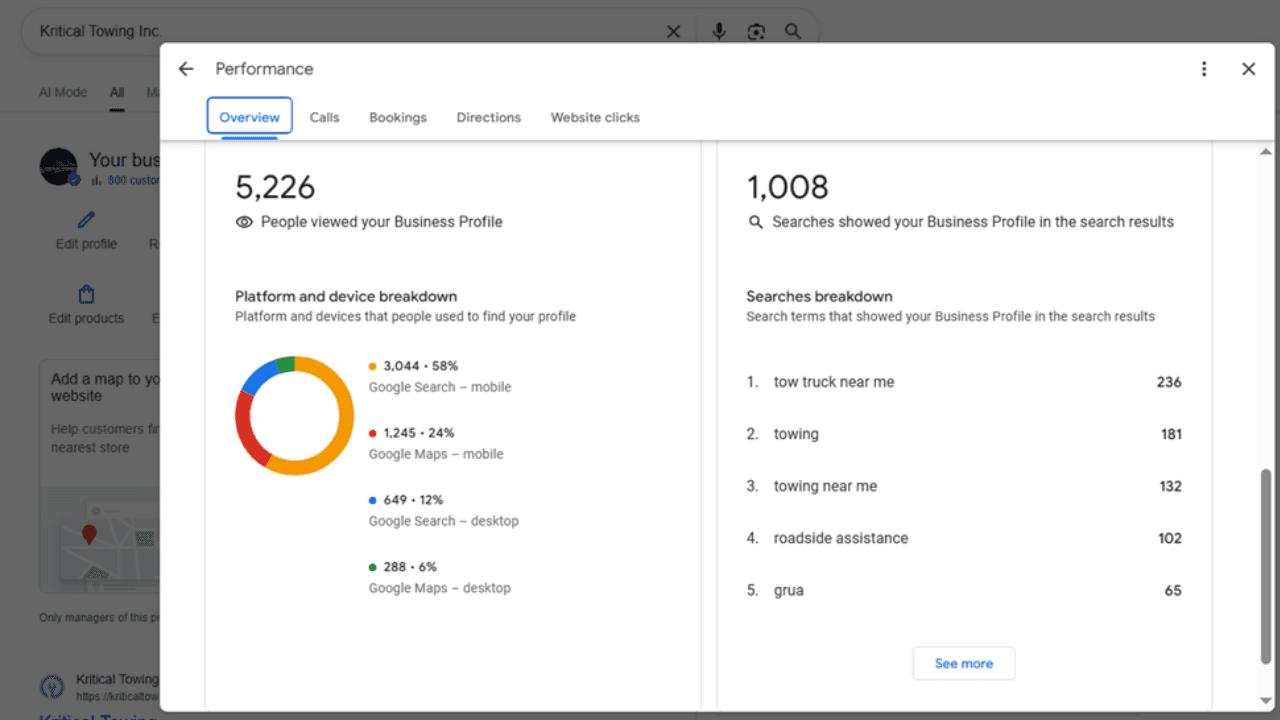Click scrollbar down arrow in dialog
The width and height of the screenshot is (1280, 720).
tap(1265, 701)
